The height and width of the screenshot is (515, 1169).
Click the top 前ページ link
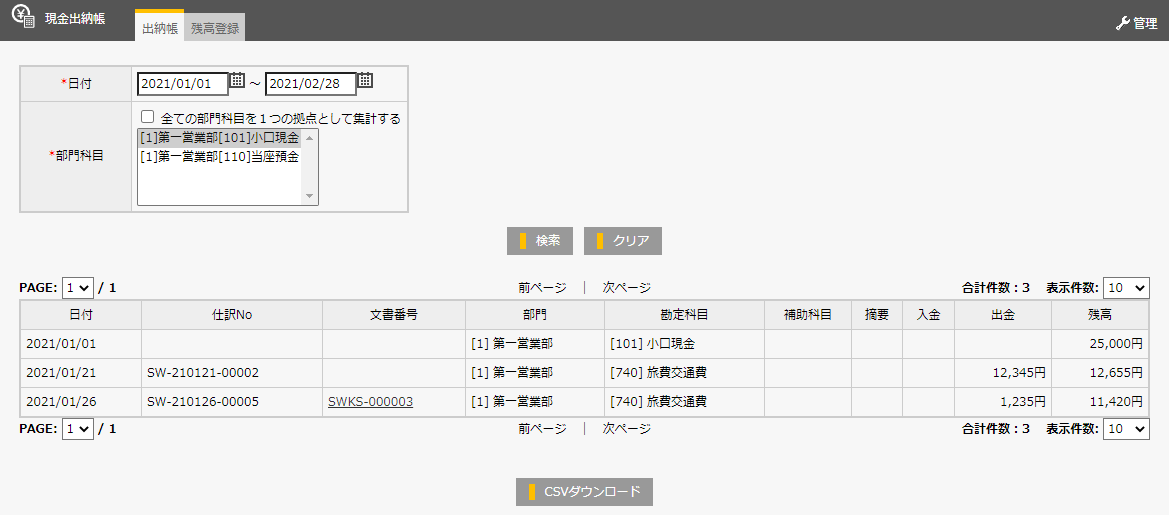pos(542,288)
